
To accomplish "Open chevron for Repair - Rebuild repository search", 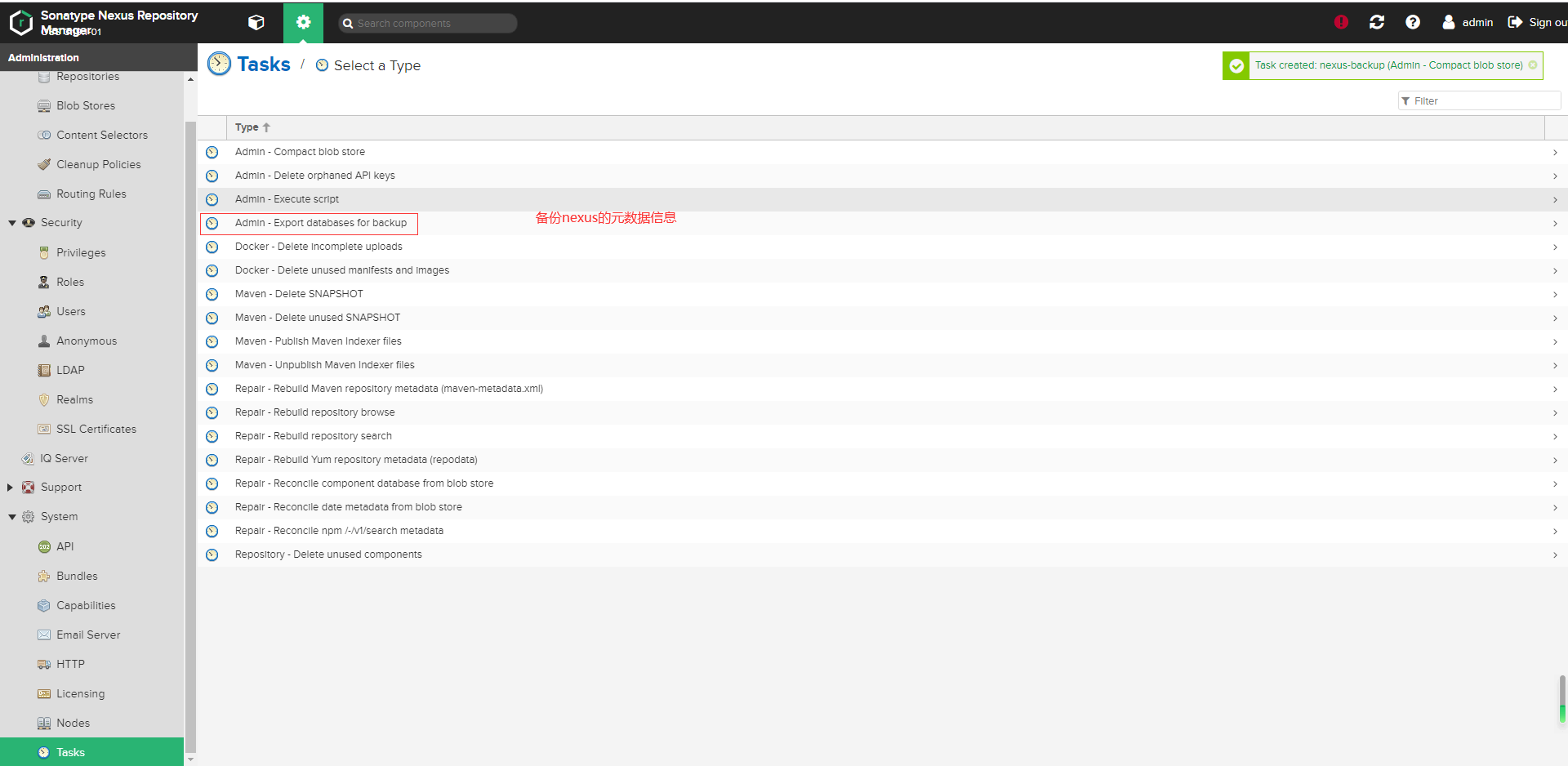I will pos(1555,437).
